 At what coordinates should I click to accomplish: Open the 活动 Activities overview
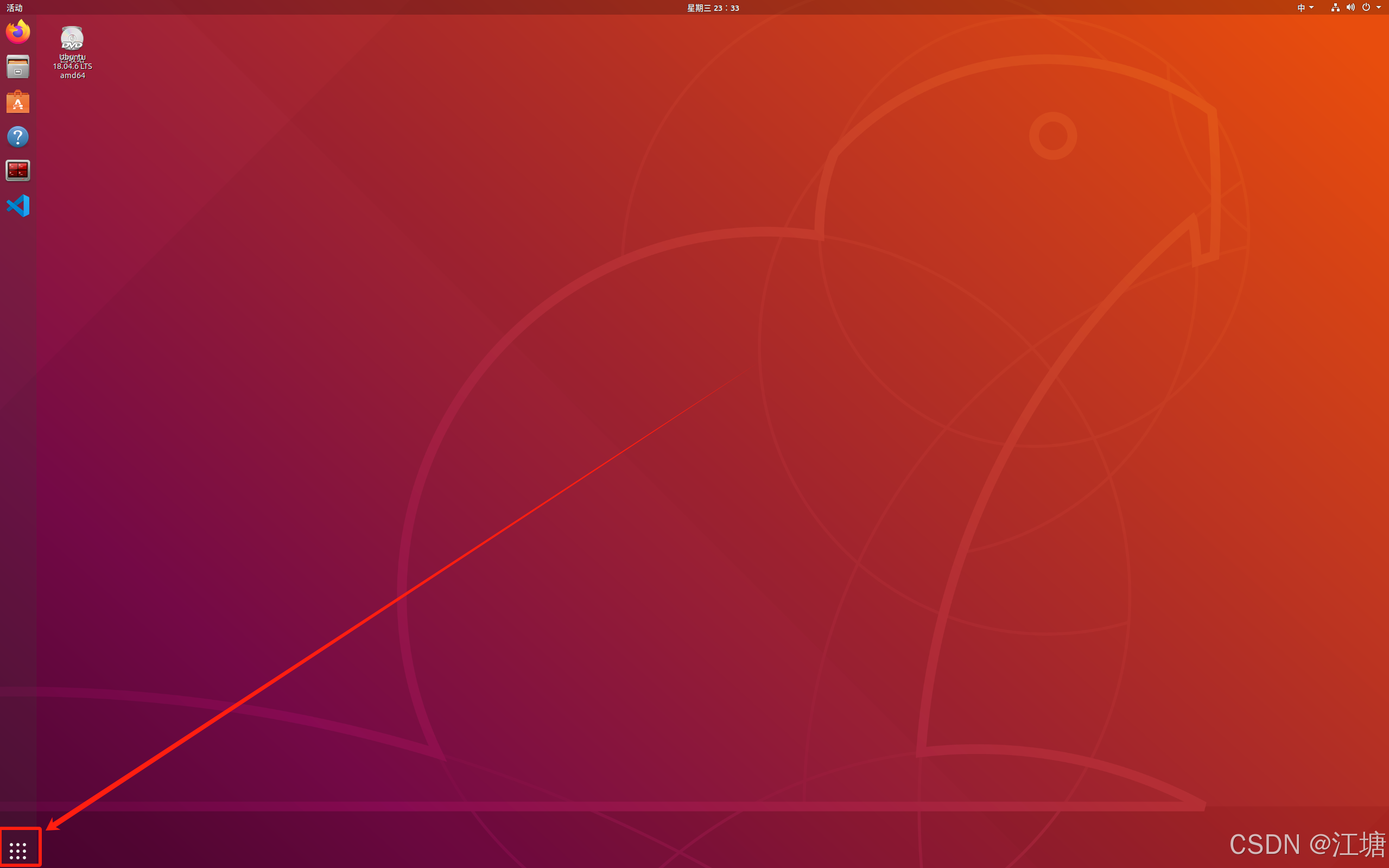(x=14, y=8)
